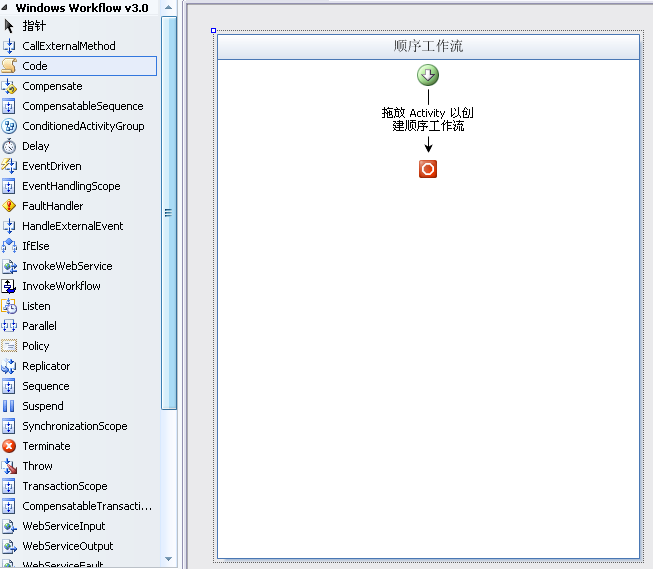653x569 pixels.
Task: Select the 'InvokeWebService' toolbox label
Action: 67,266
